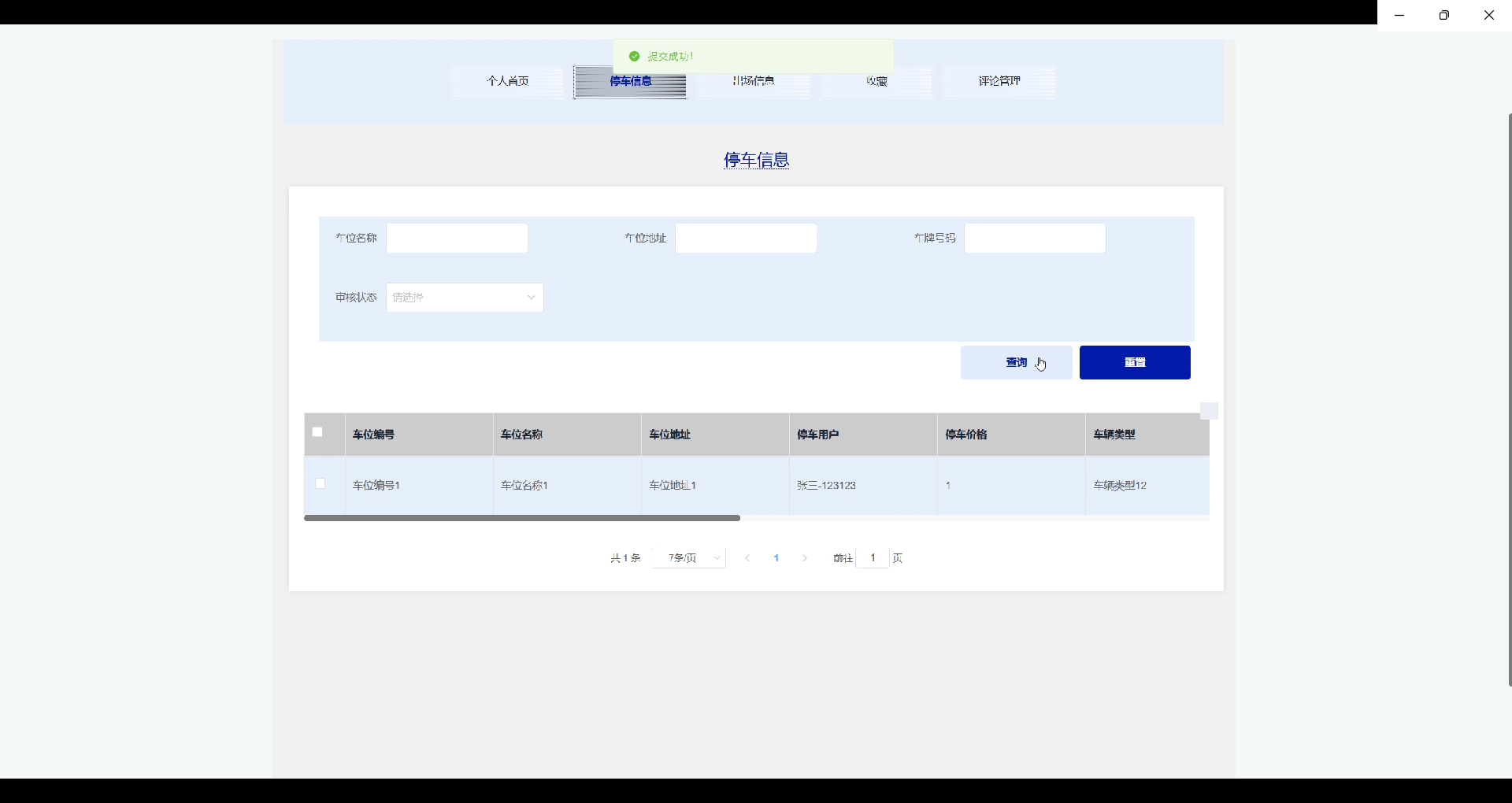This screenshot has height=803, width=1512.
Task: Click the green success checkmark icon
Action: [x=634, y=57]
